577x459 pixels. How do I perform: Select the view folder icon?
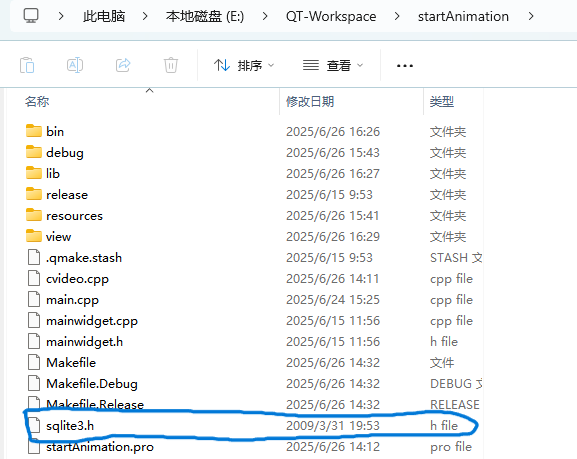pos(34,236)
